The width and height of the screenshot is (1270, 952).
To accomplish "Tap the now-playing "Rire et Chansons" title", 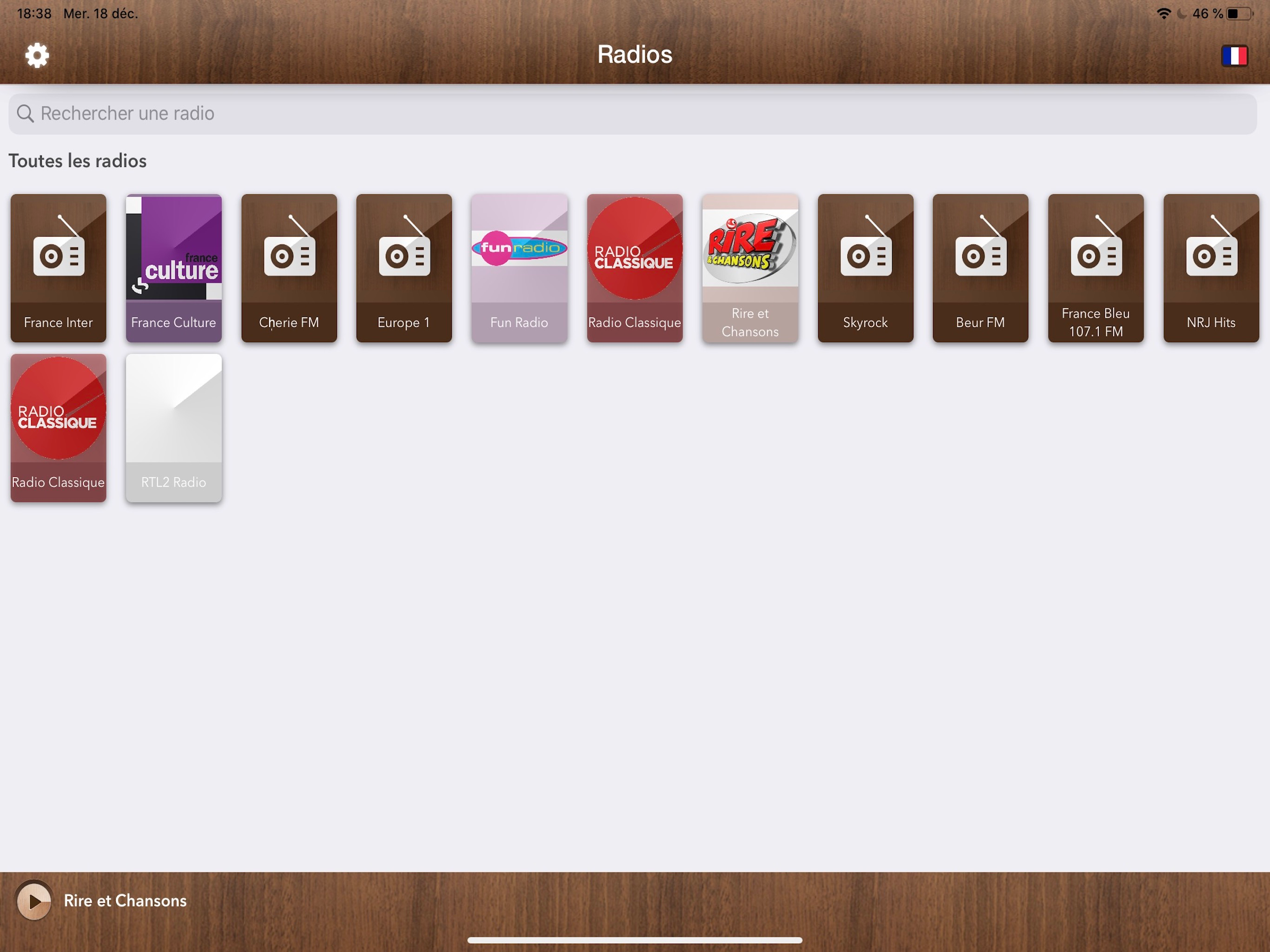I will 125,900.
